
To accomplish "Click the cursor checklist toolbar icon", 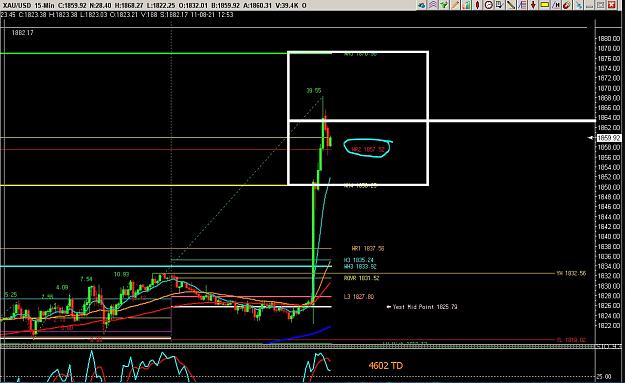I will pyautogui.click(x=499, y=5).
